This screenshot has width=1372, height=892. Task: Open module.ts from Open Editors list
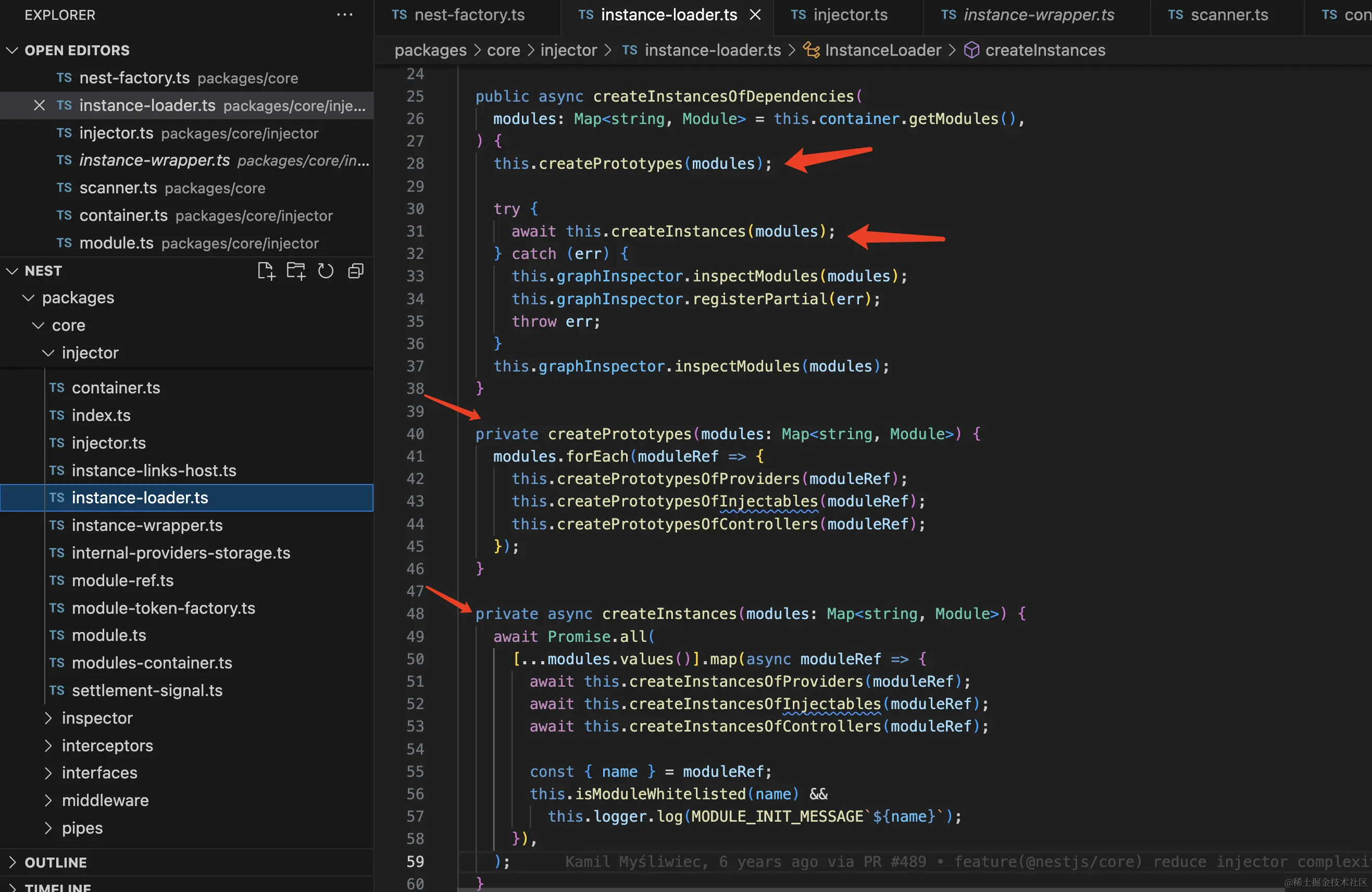point(187,243)
